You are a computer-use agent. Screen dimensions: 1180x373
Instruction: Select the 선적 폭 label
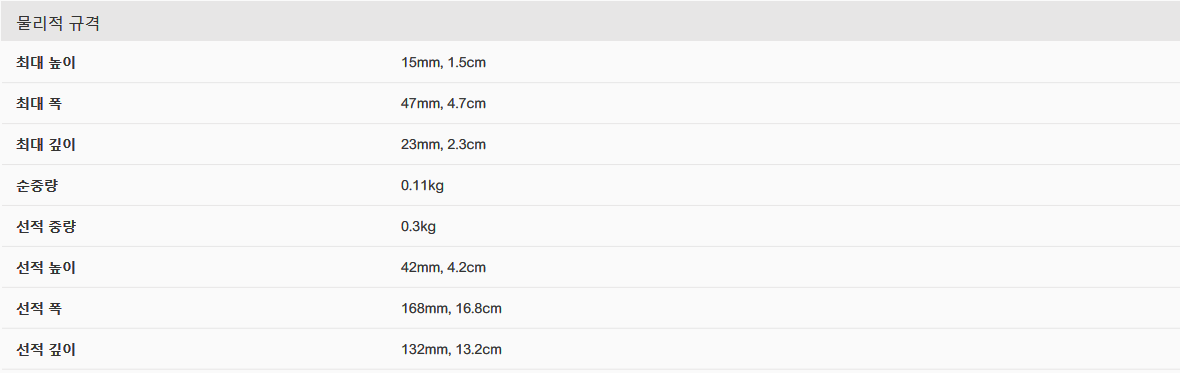[x=39, y=308]
